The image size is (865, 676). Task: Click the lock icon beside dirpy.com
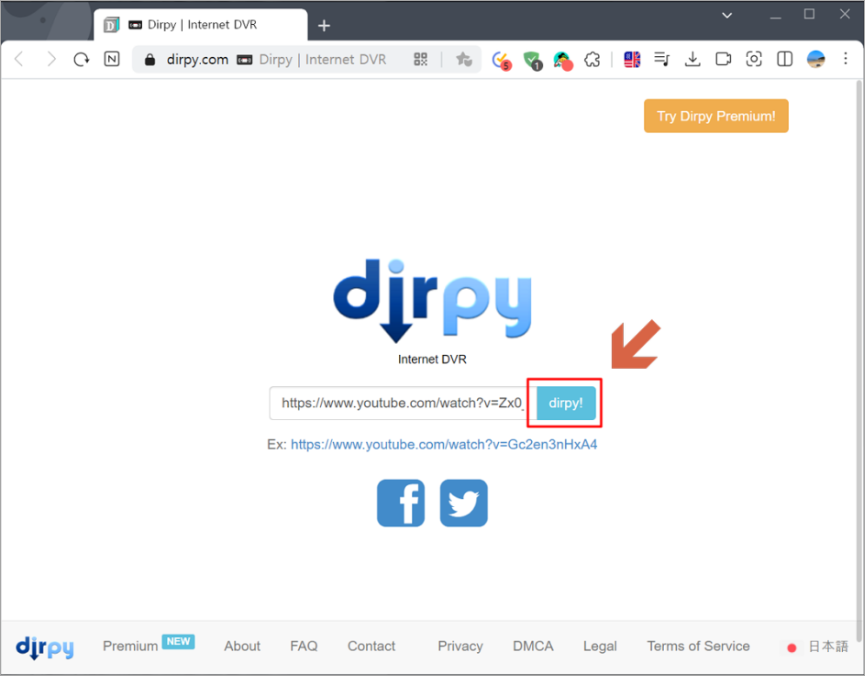pos(149,60)
